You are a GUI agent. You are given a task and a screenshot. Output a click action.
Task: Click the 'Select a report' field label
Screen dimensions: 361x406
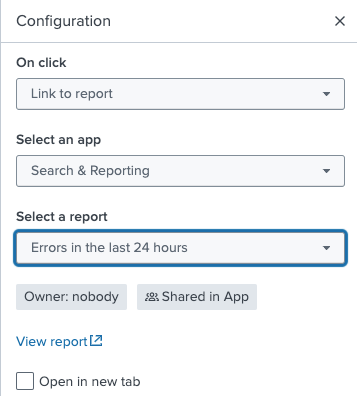[62, 217]
